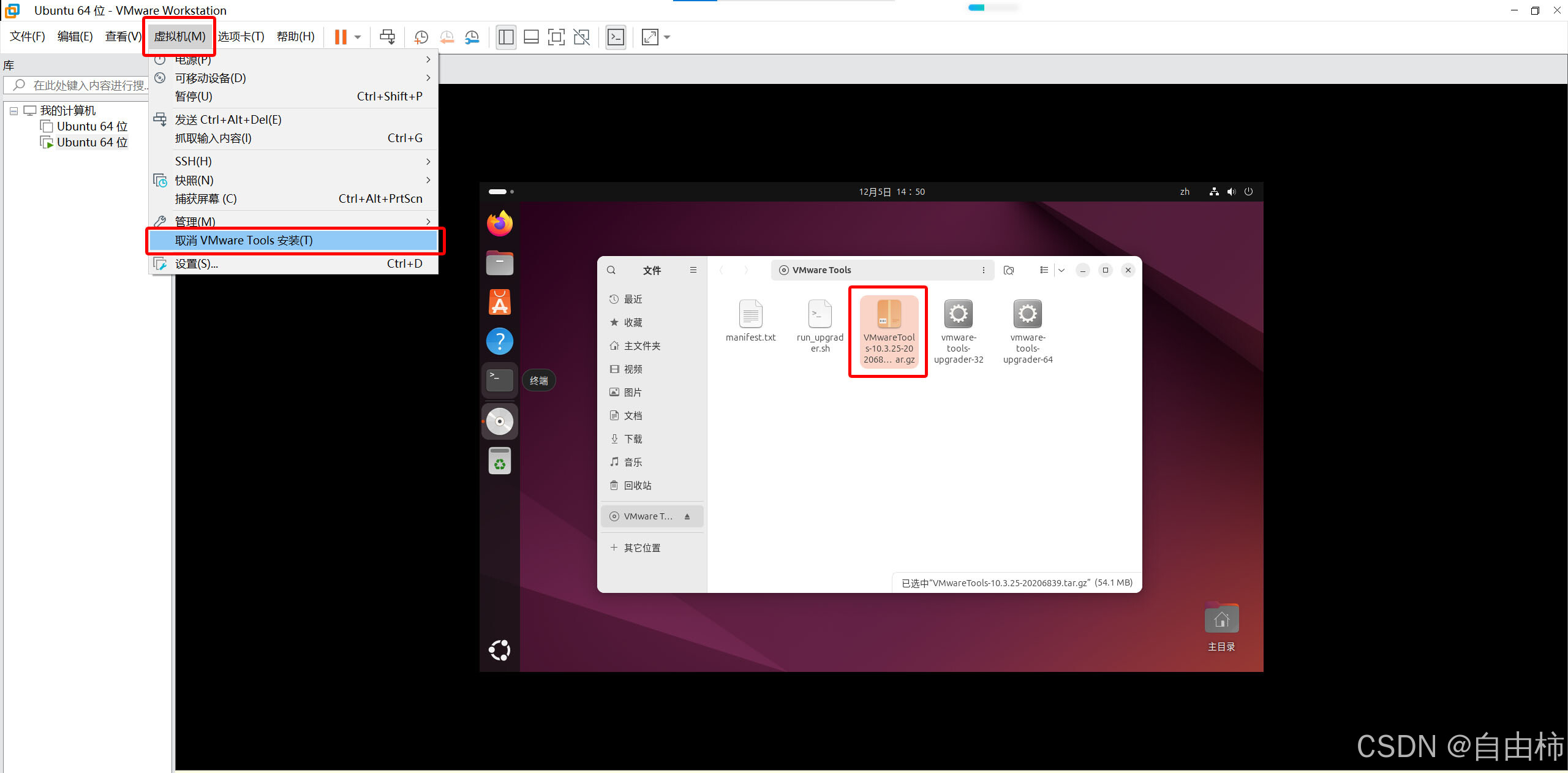Screen dimensions: 1568x773
Task: Take a snapshot with the toolbar snapshot icon
Action: (421, 37)
